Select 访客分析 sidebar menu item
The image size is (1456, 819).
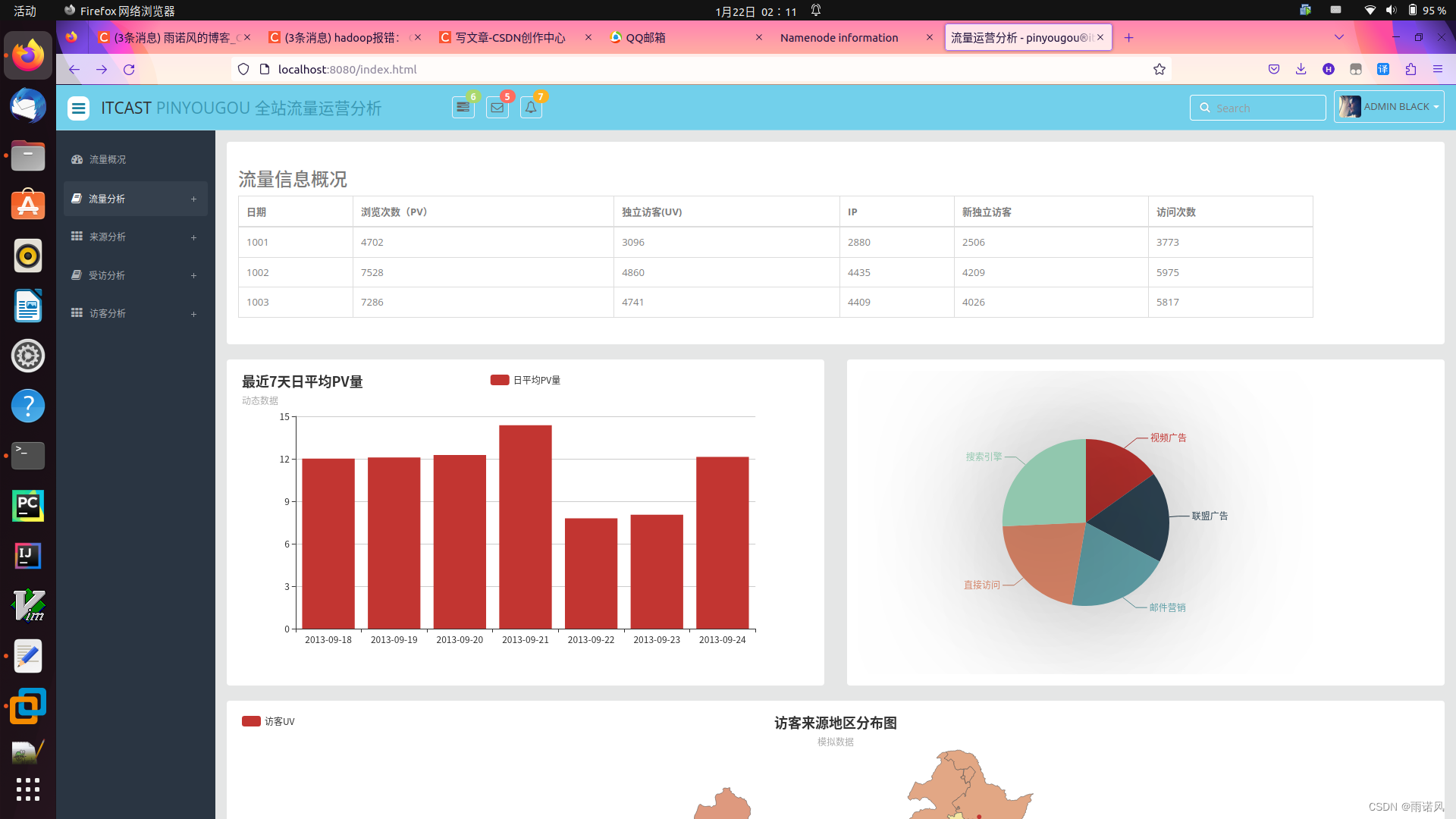(x=136, y=313)
